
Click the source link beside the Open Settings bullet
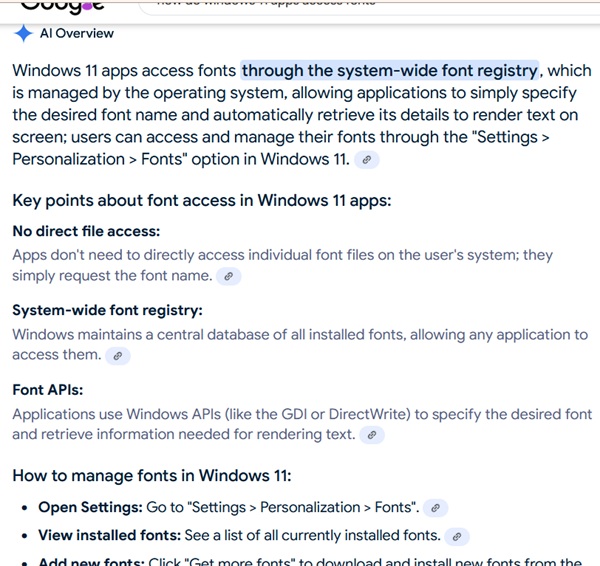point(436,508)
